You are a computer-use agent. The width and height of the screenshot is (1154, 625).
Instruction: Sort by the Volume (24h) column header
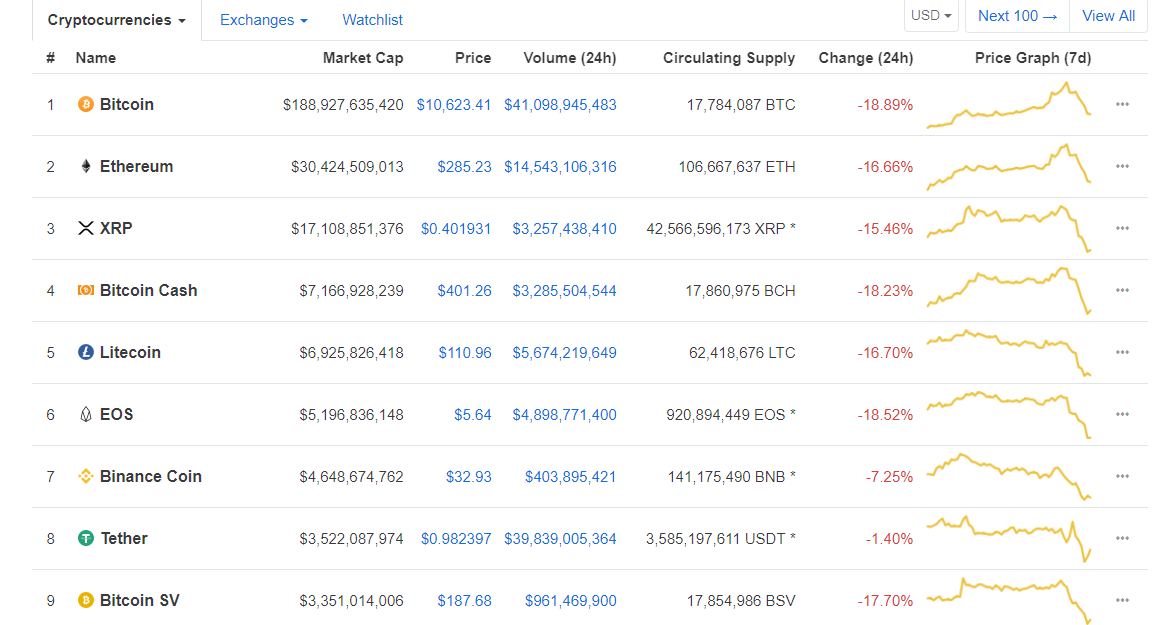tap(570, 58)
